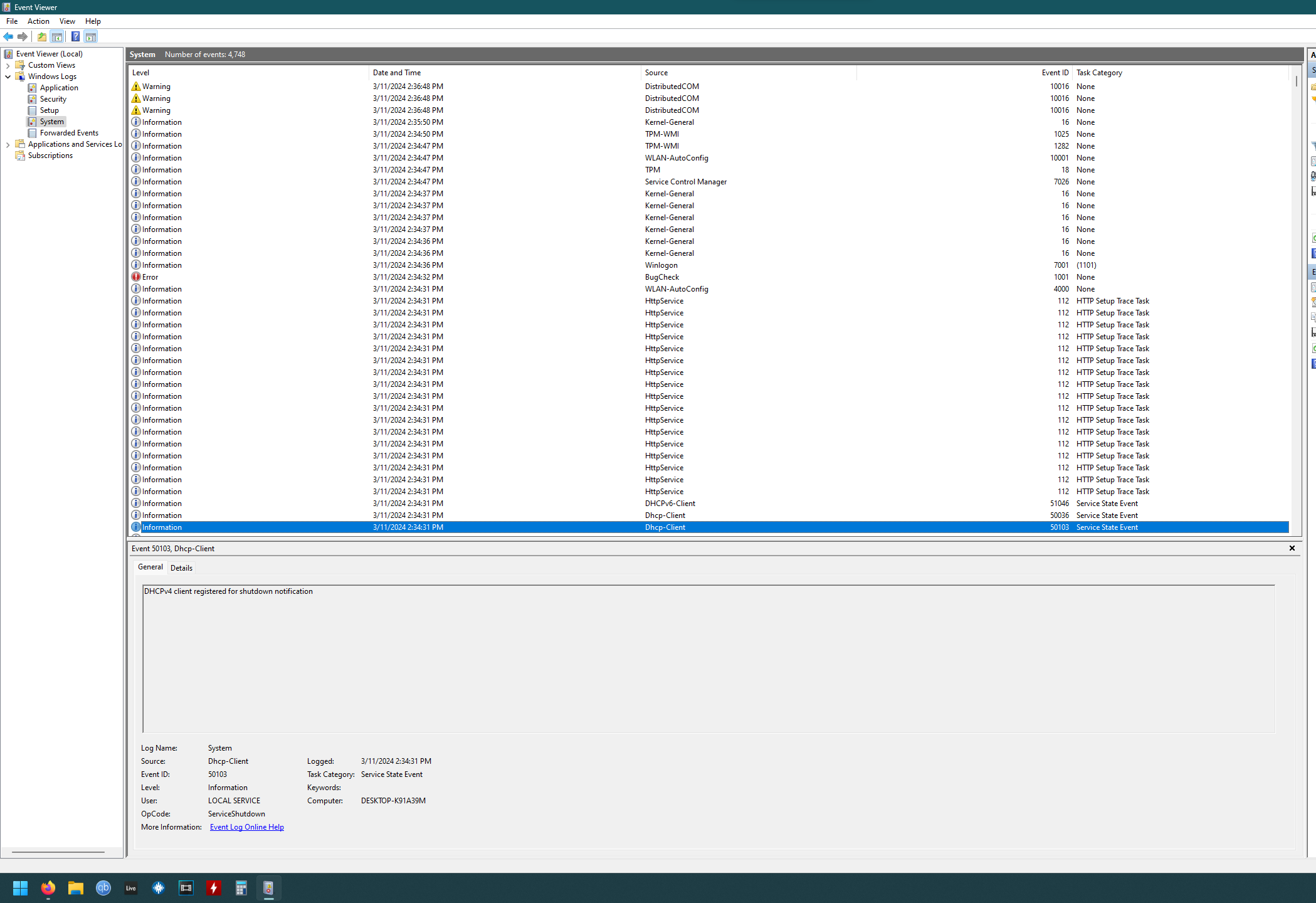Open the Event Log Online Help link
The width and height of the screenshot is (1316, 903).
point(246,827)
